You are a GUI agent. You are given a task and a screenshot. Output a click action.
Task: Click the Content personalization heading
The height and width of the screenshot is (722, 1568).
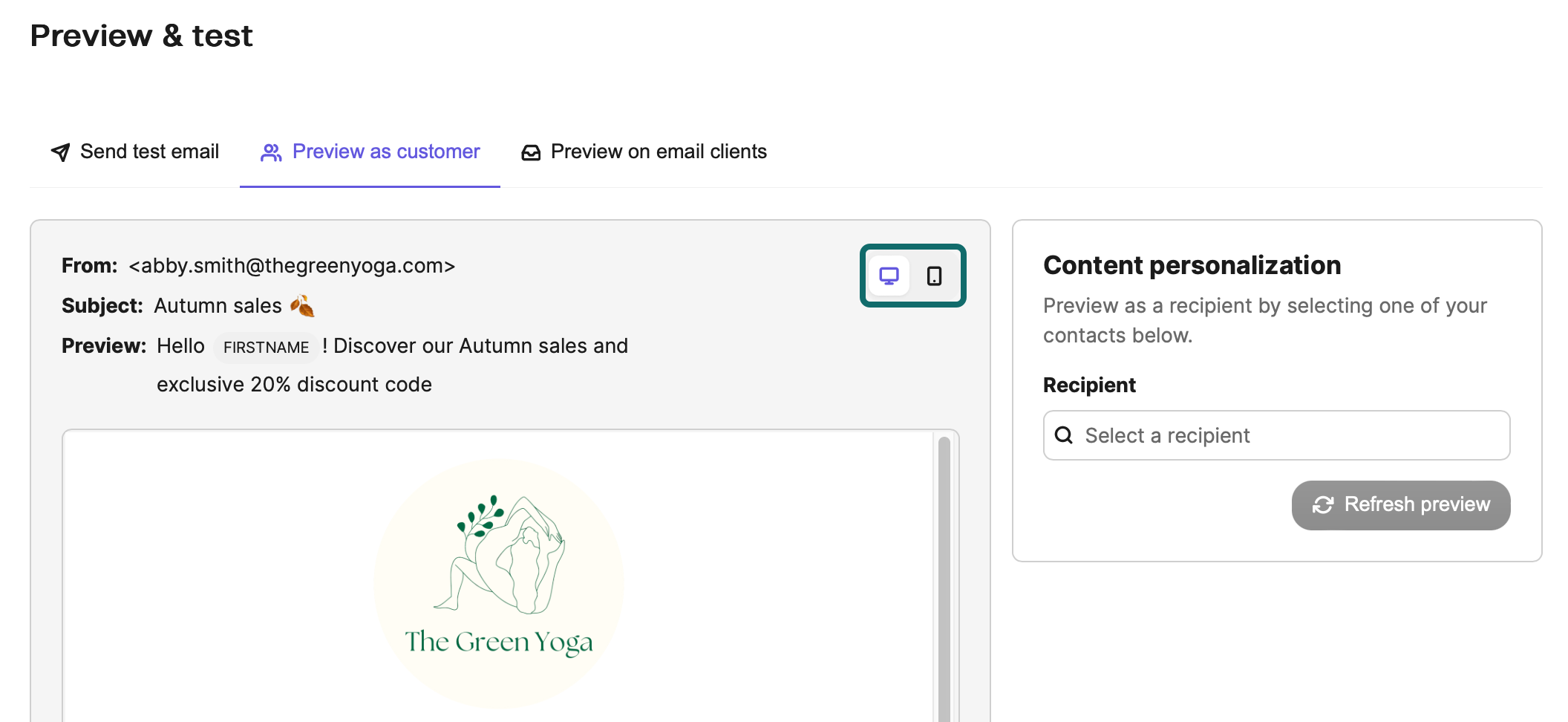point(1192,265)
